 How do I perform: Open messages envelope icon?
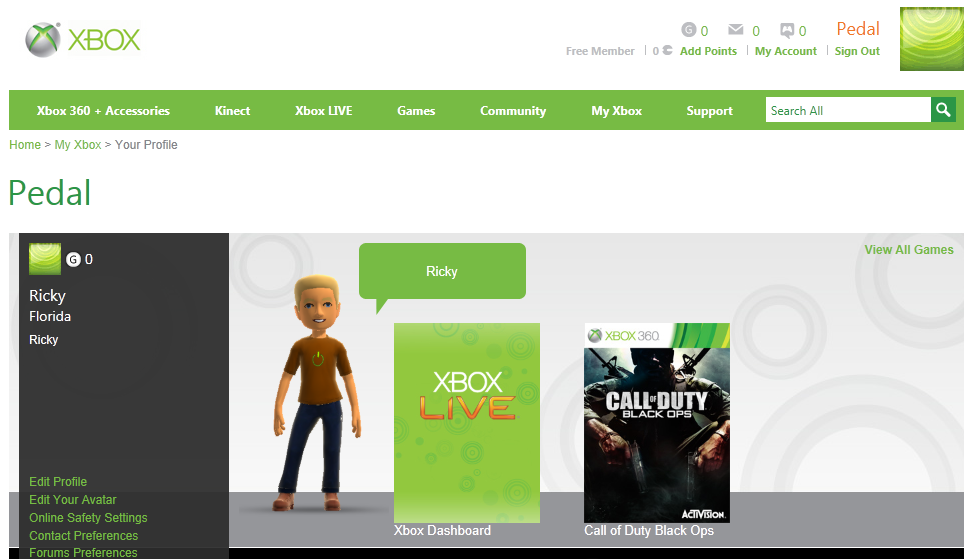click(x=735, y=29)
